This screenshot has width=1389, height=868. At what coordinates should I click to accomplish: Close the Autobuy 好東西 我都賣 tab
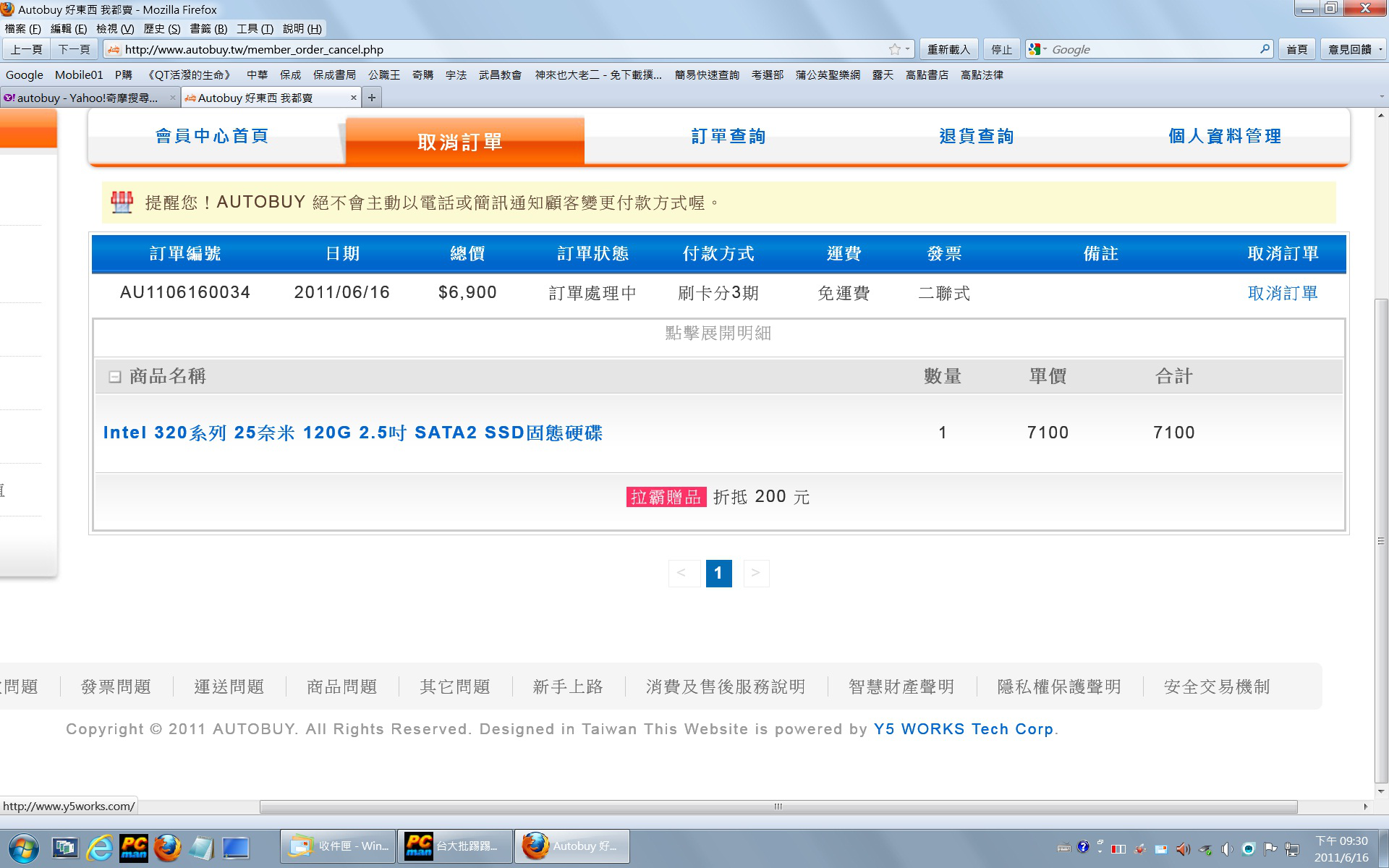pos(353,98)
